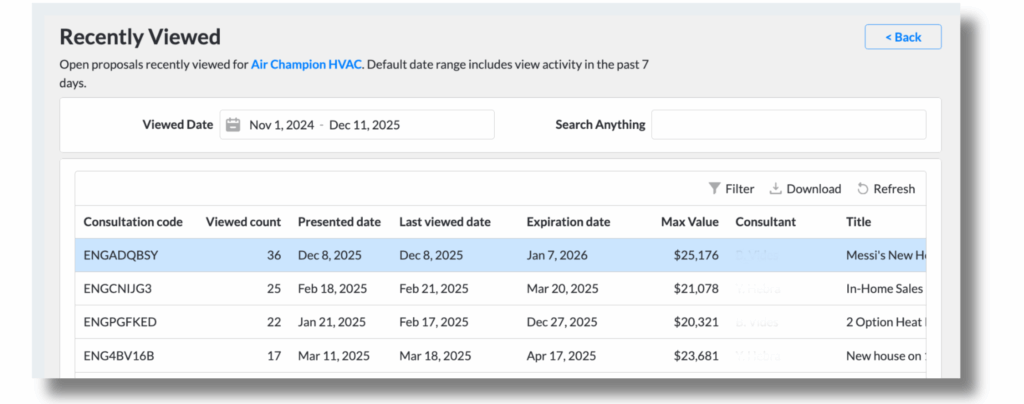Go back using the Back button

902,37
